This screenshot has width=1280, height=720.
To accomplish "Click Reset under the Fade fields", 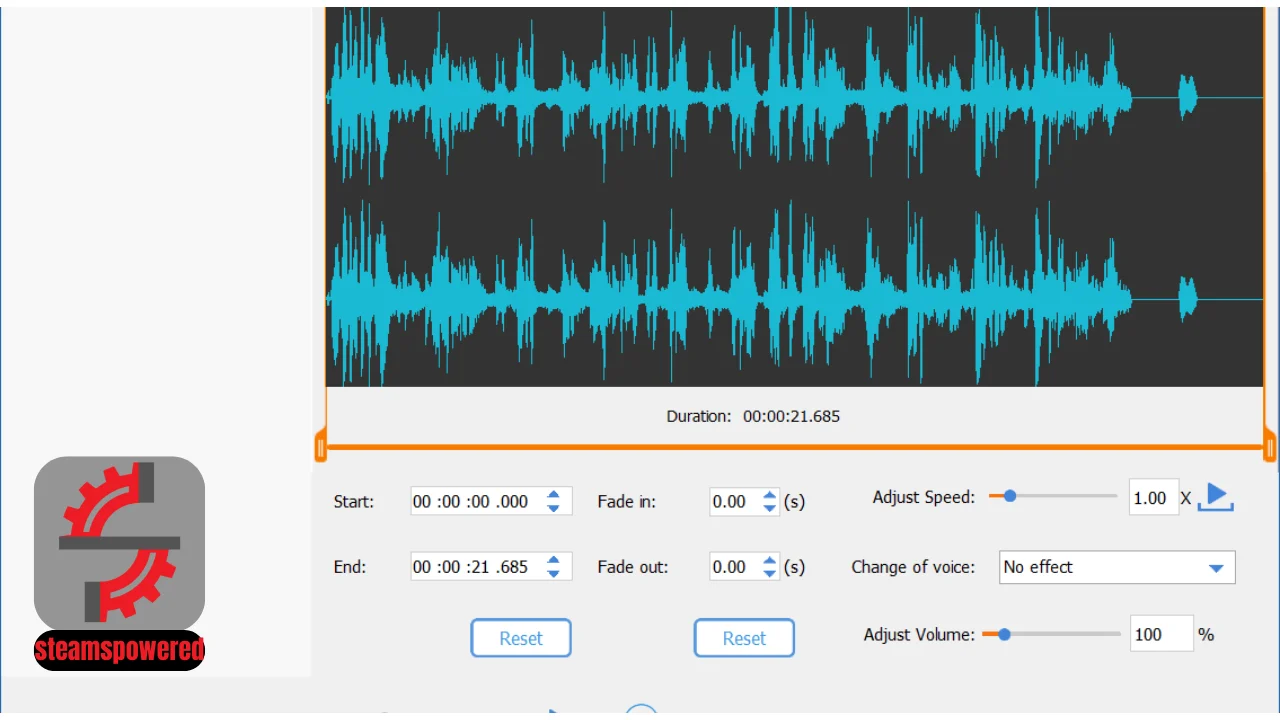I will point(744,638).
